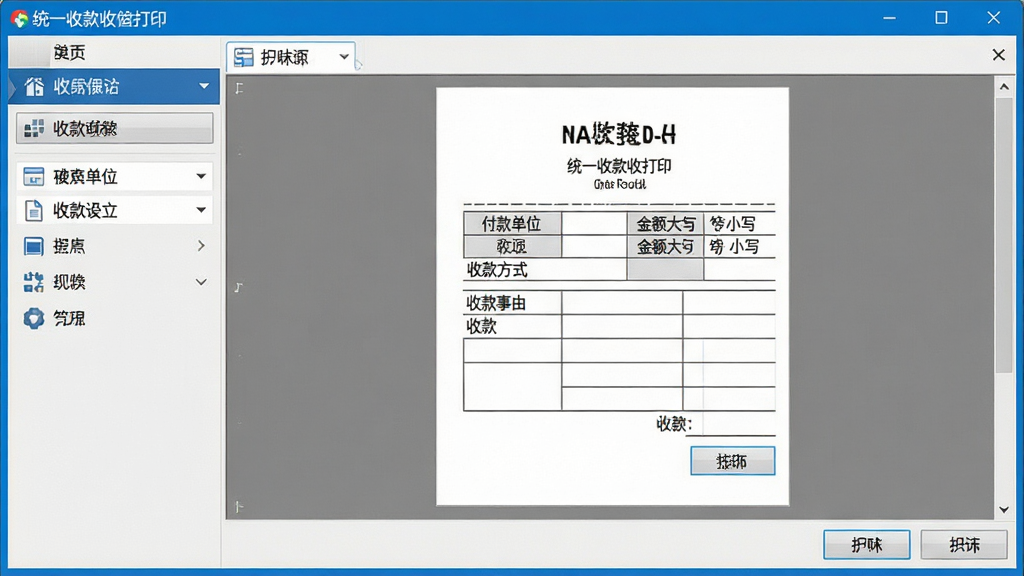Image resolution: width=1024 pixels, height=576 pixels.
Task: Click the downward chevron below the right-pointing chevron
Action: pos(201,282)
